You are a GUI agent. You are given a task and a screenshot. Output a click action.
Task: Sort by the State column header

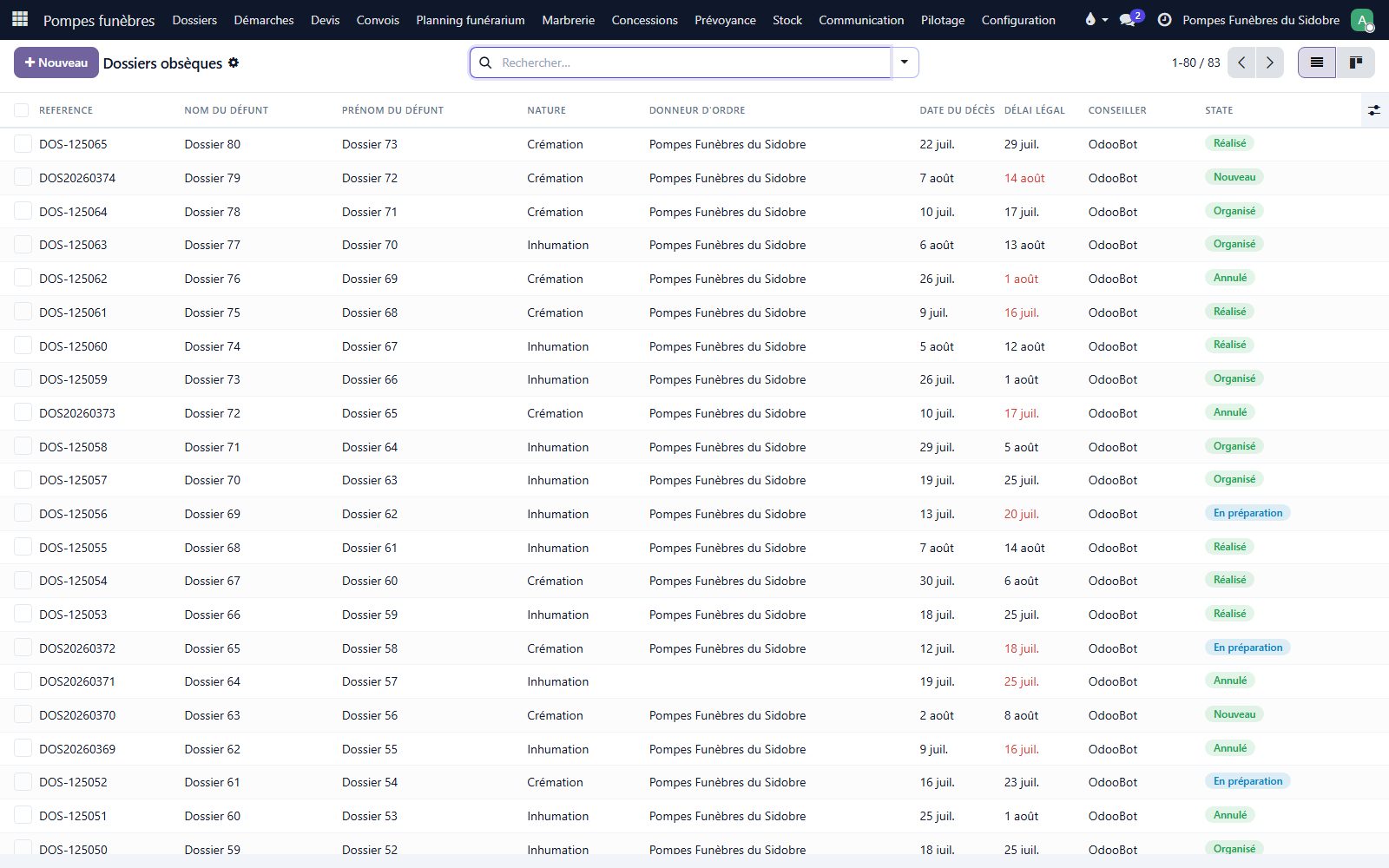point(1219,110)
